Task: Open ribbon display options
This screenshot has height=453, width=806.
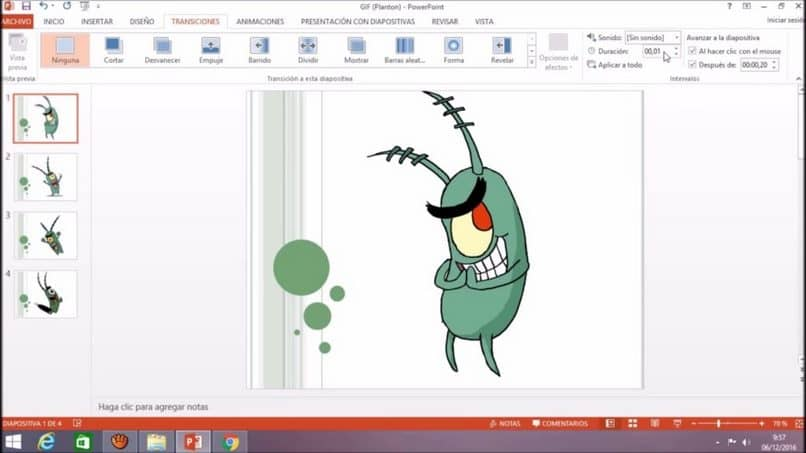Action: (x=746, y=6)
